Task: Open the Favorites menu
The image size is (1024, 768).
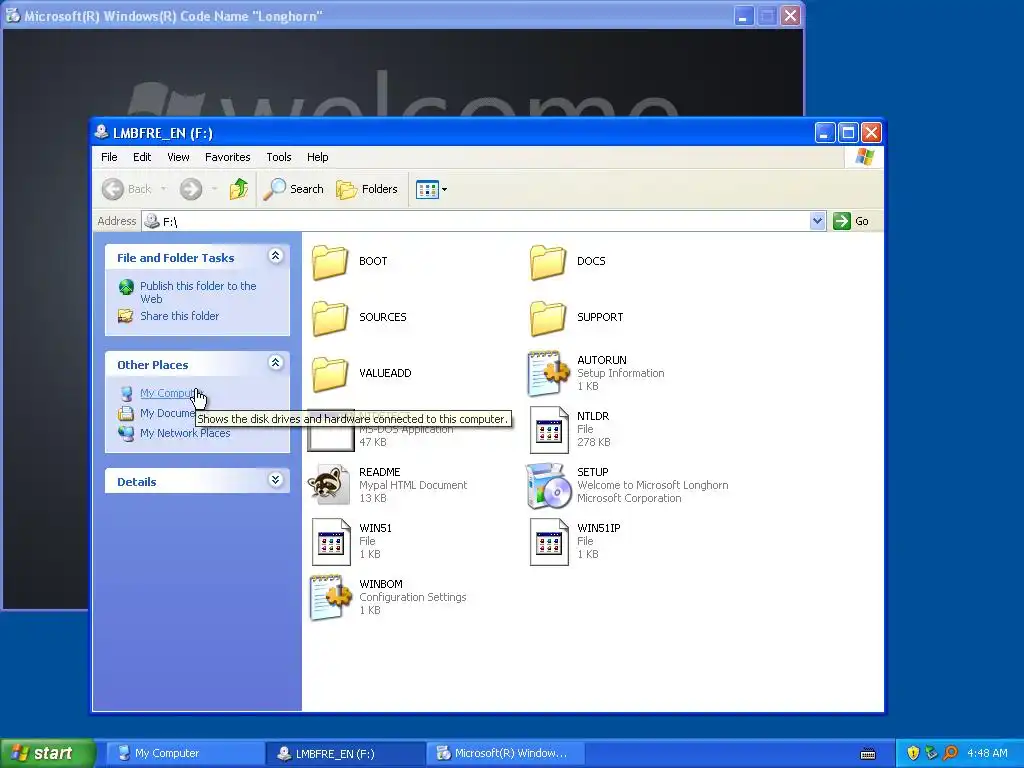Action: point(227,157)
